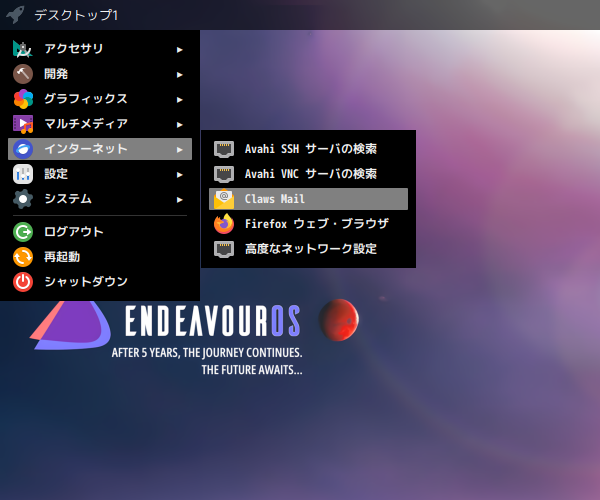
Task: Expand the アクセサリ submenu arrow
Action: click(x=179, y=49)
